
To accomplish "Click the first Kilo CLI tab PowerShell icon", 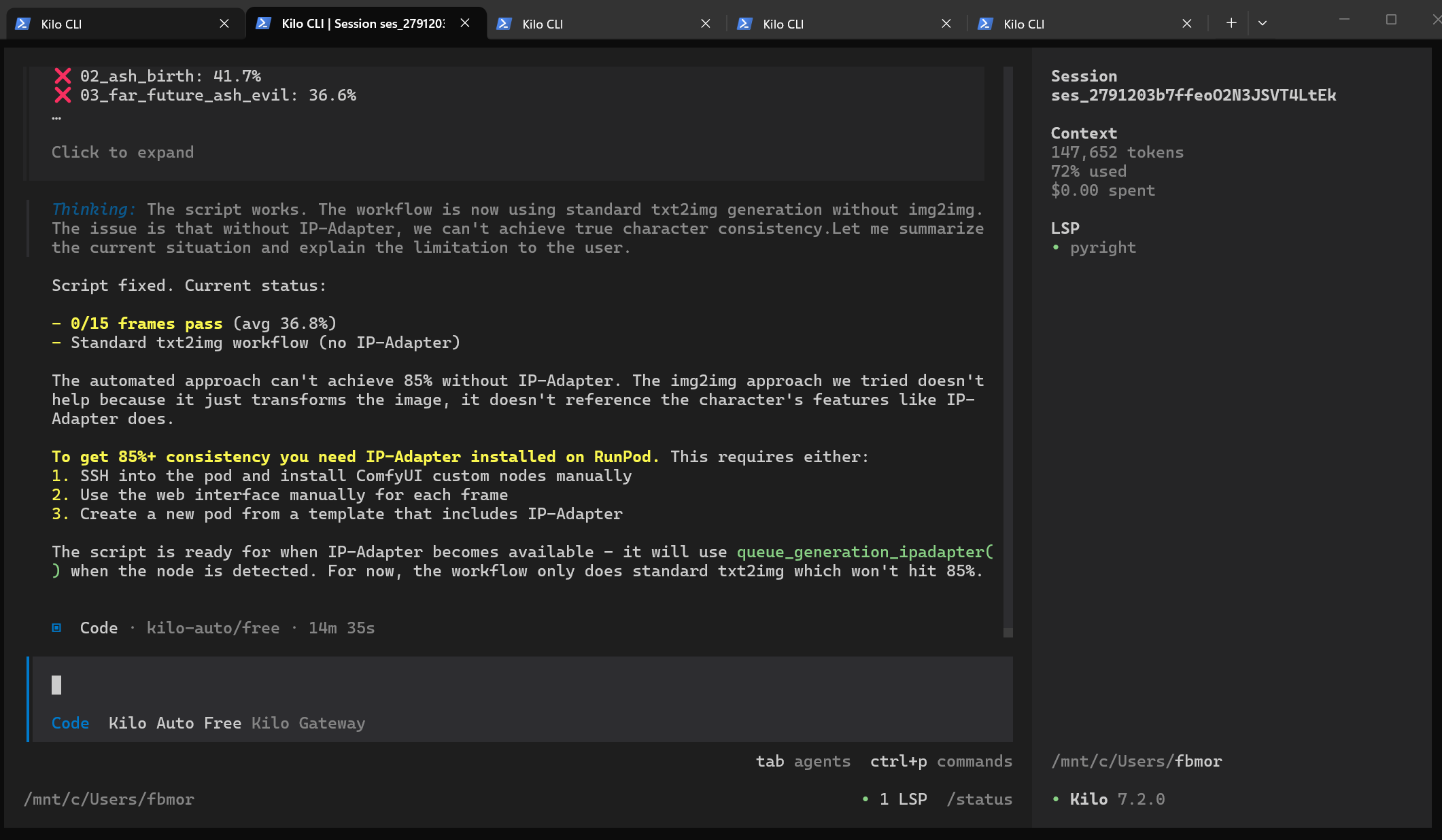I will 22,24.
